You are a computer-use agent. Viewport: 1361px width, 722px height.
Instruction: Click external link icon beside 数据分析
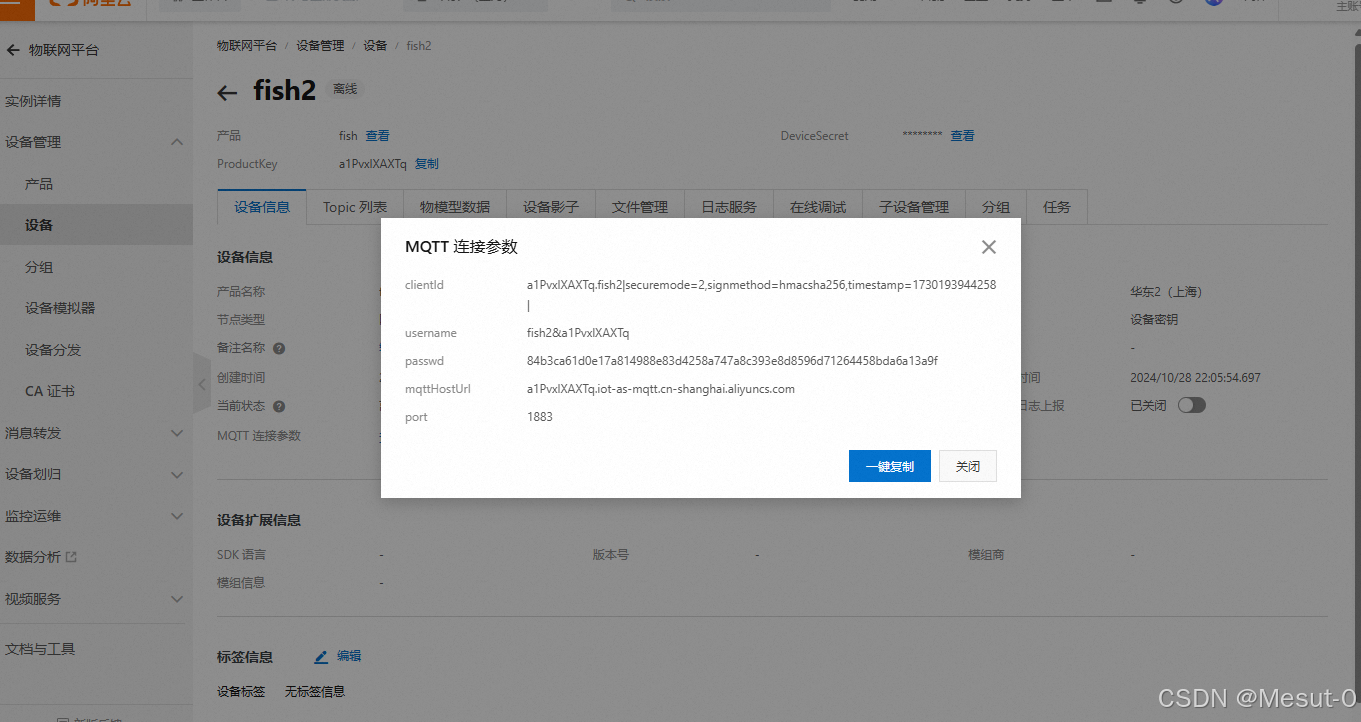click(x=71, y=557)
